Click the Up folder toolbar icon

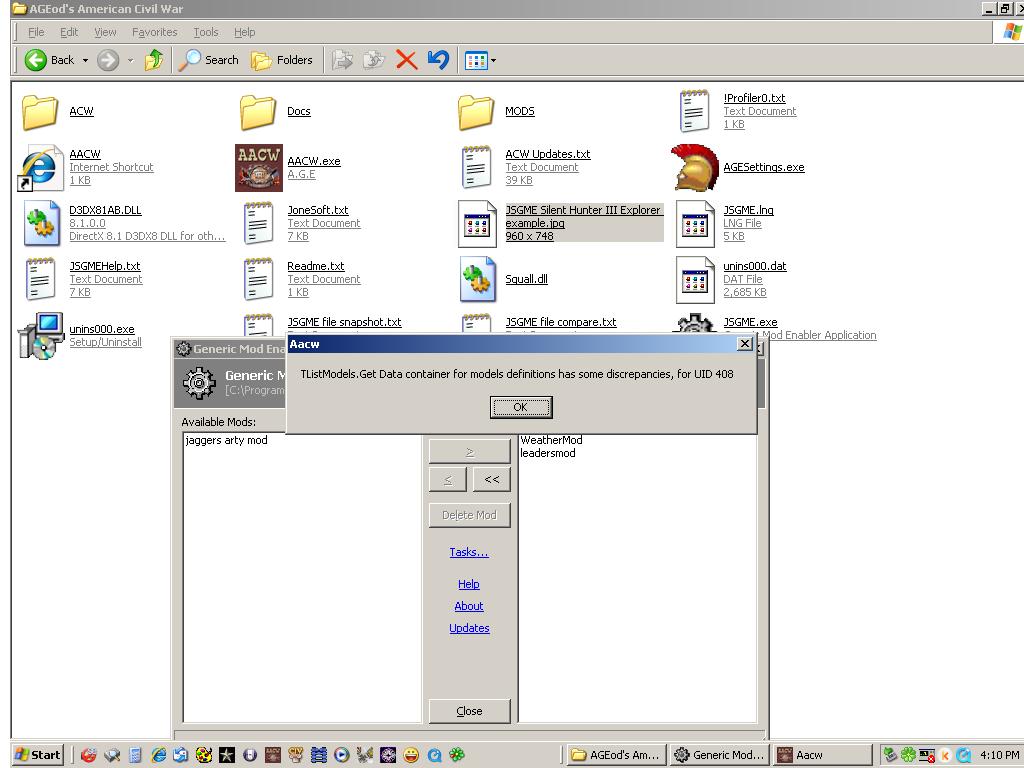coord(154,60)
